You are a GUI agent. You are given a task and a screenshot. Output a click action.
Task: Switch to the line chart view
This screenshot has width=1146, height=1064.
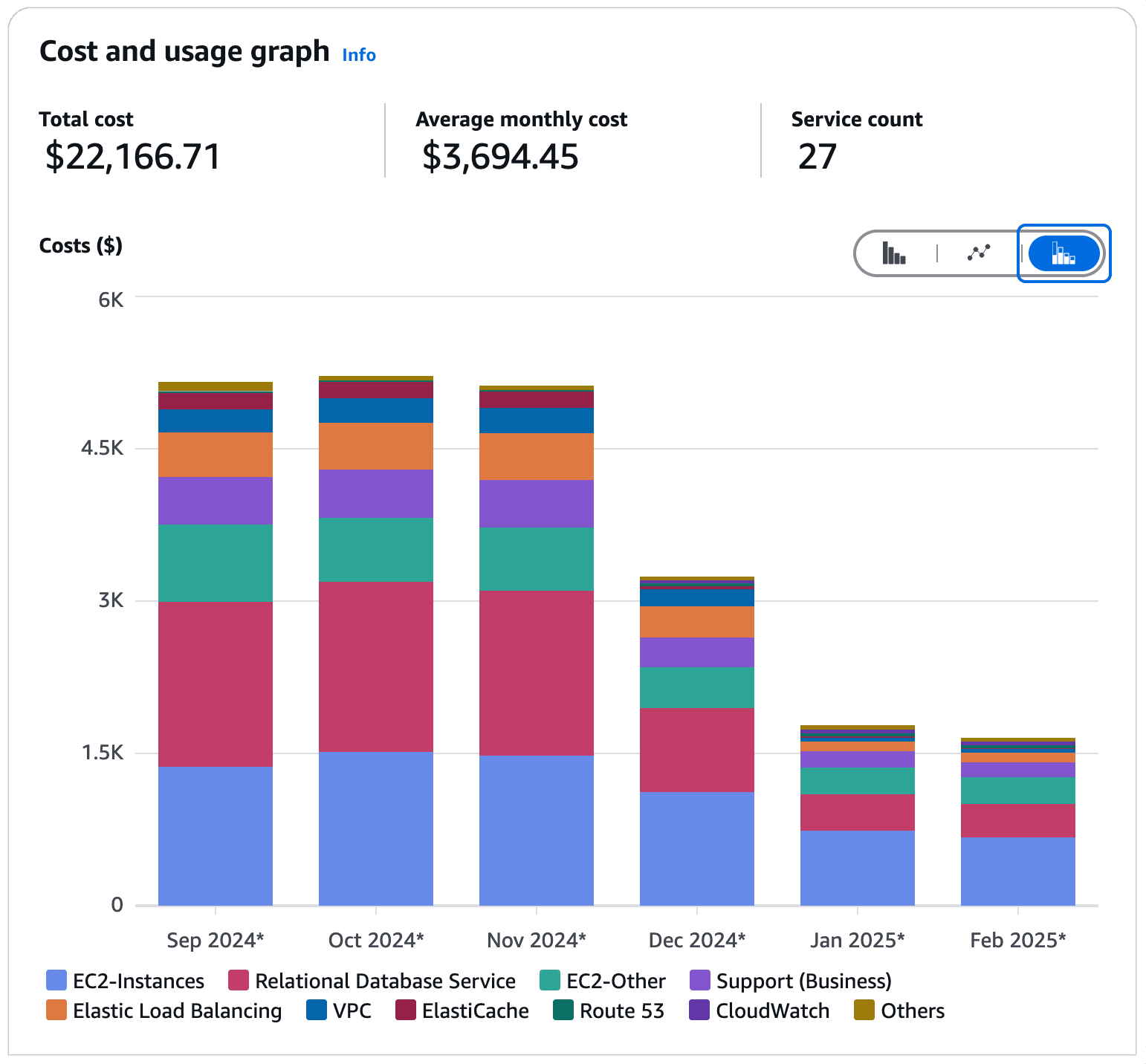coord(979,253)
